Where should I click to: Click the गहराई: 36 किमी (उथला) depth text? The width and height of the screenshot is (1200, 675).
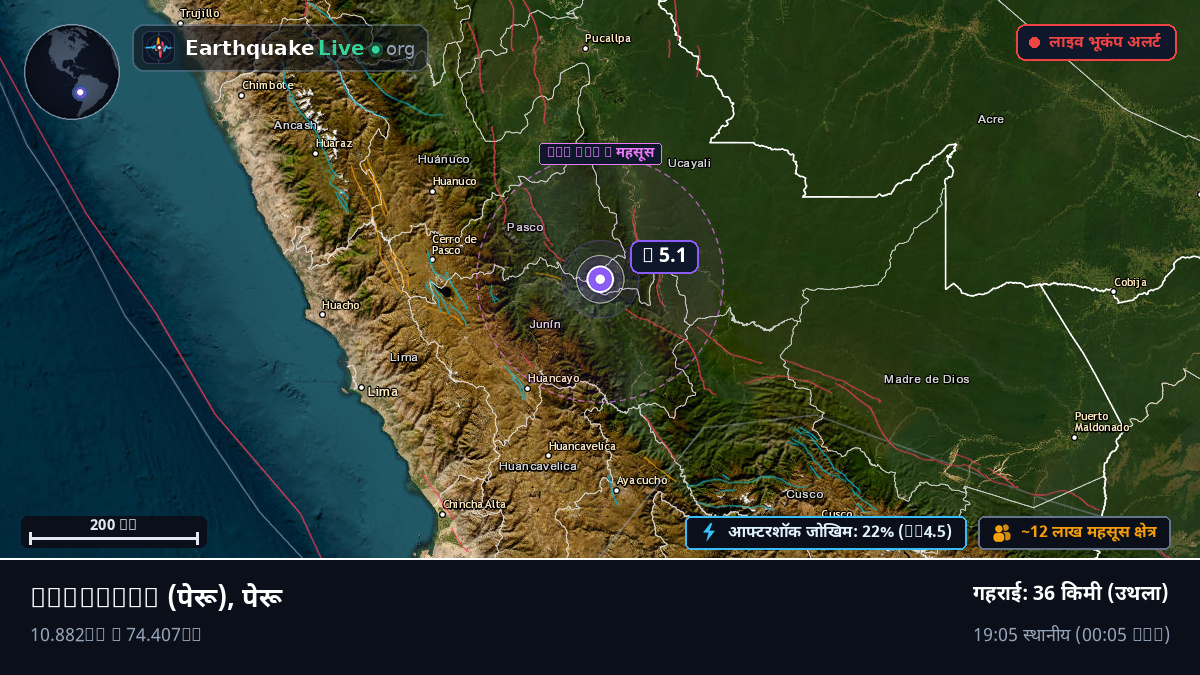[x=1071, y=593]
